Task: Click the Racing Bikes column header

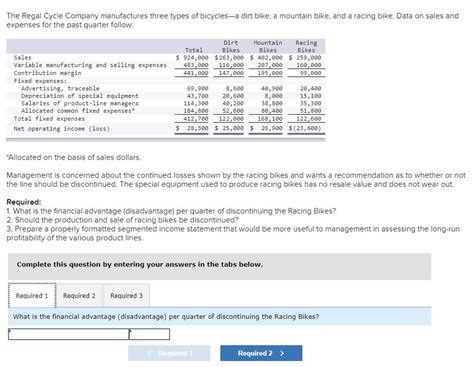Action: pos(306,46)
